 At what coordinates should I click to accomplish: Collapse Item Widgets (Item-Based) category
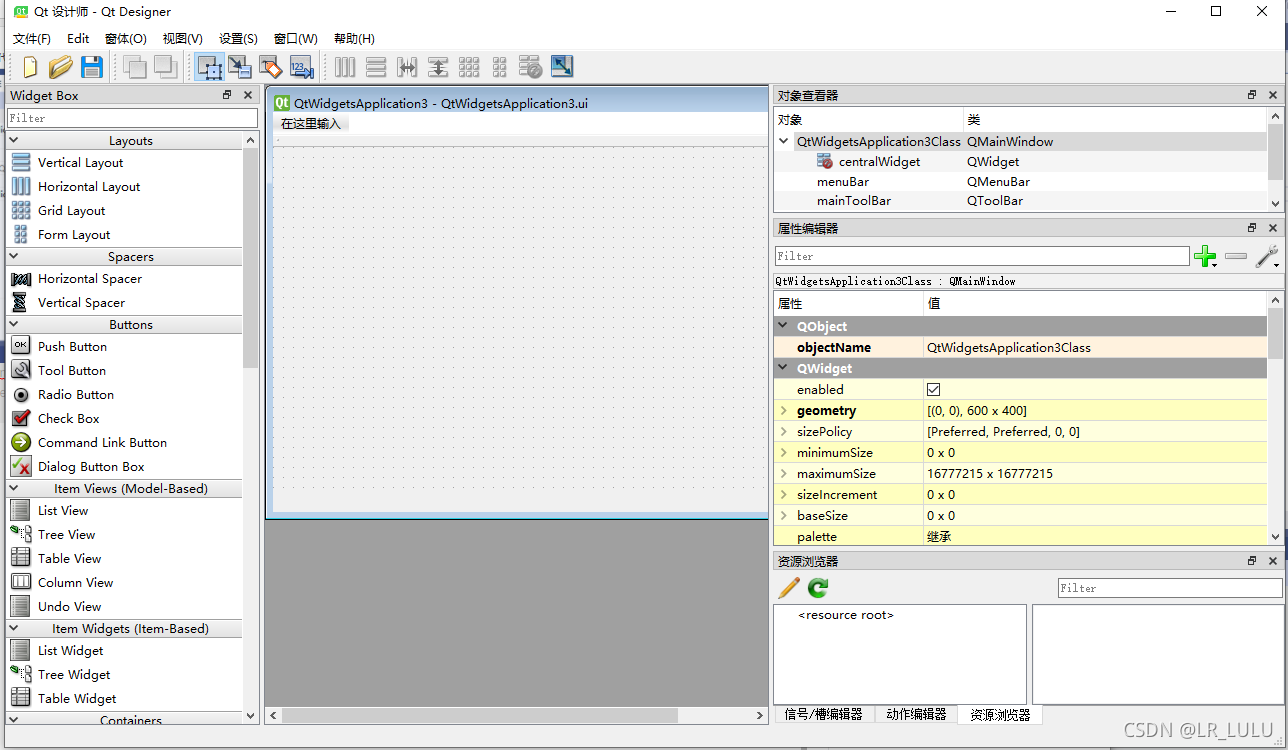click(14, 629)
